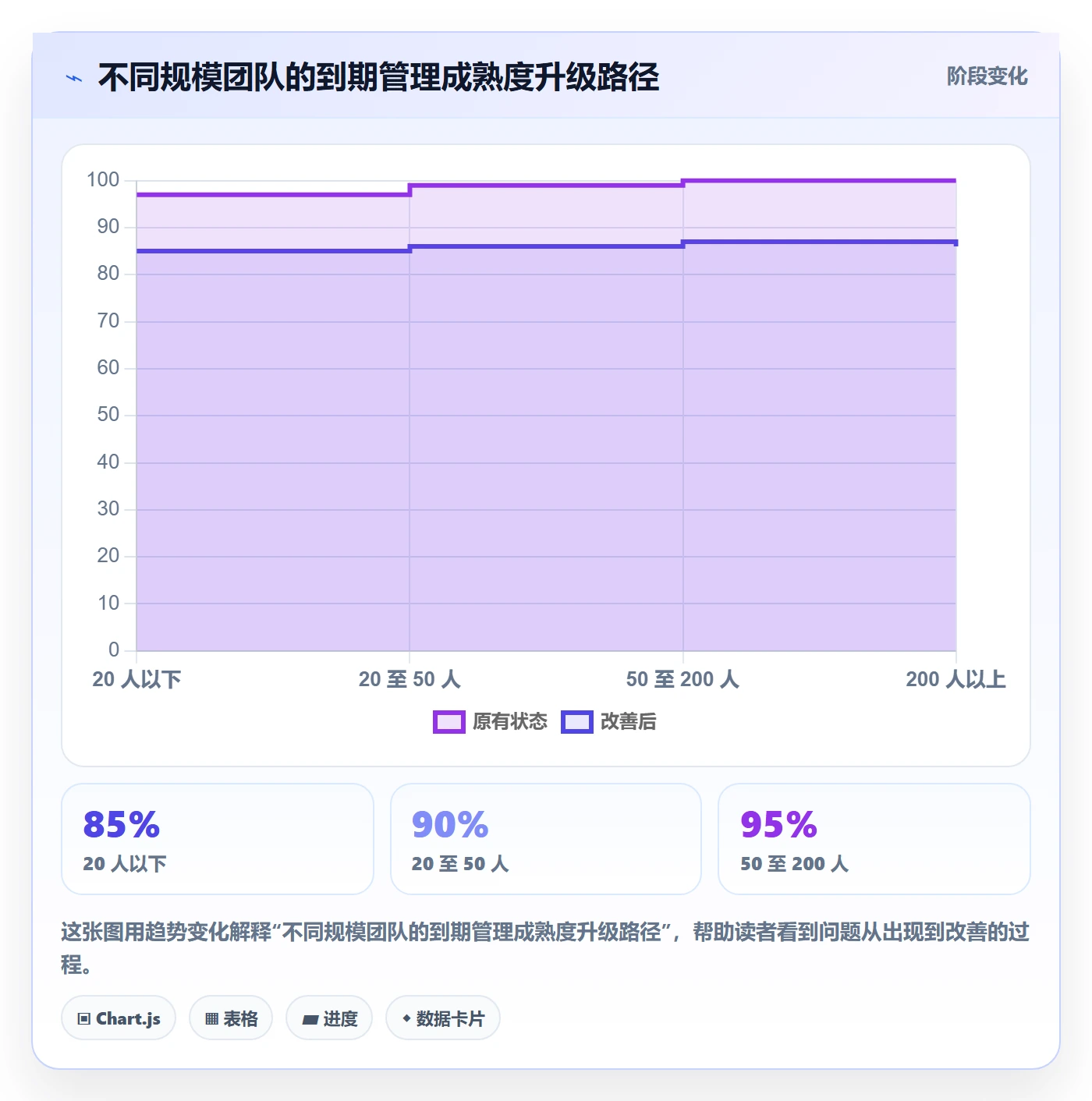Click the 20 至 50 人 card caption
The image size is (1092, 1101).
pos(460,864)
